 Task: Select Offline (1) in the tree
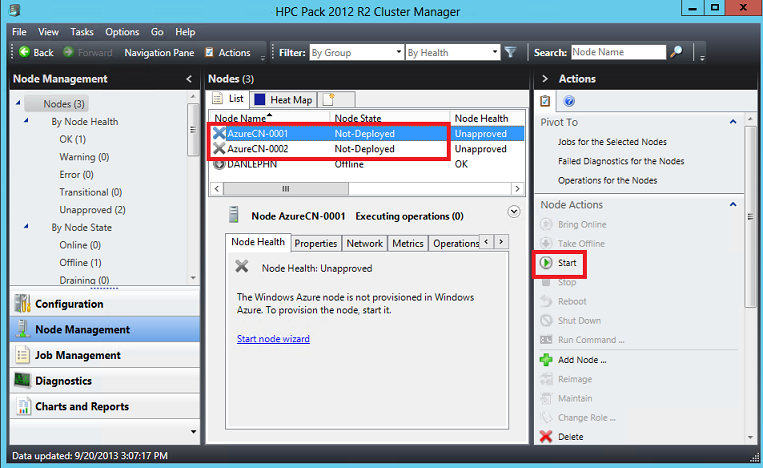pos(80,263)
